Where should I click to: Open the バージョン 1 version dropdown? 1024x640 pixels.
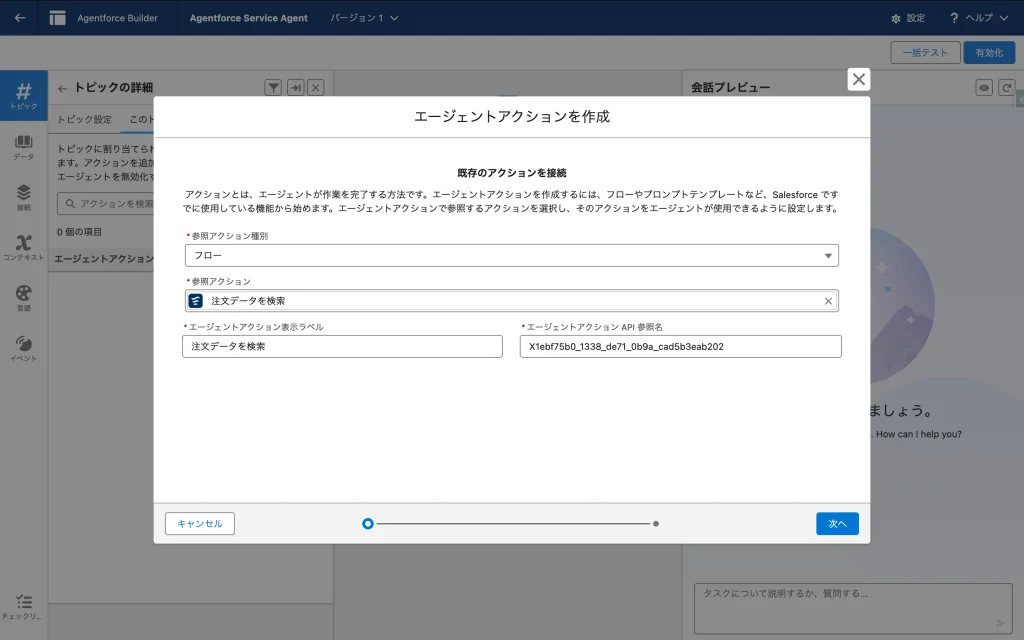click(364, 18)
